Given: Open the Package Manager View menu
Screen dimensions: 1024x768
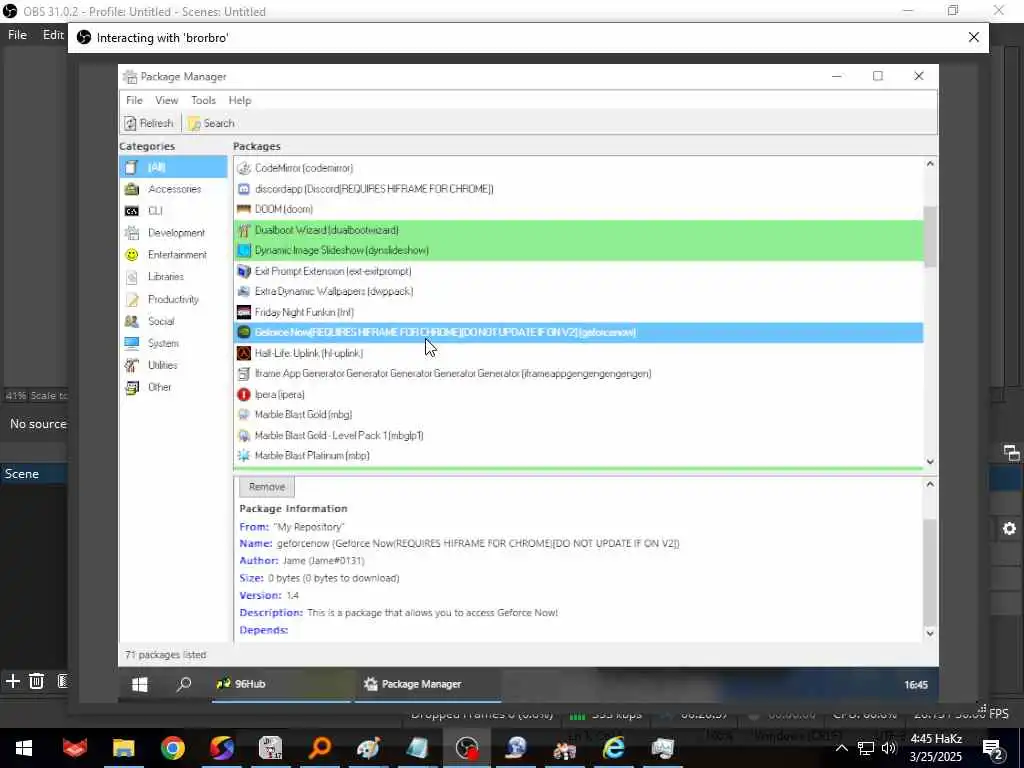Looking at the screenshot, I should pyautogui.click(x=167, y=101).
